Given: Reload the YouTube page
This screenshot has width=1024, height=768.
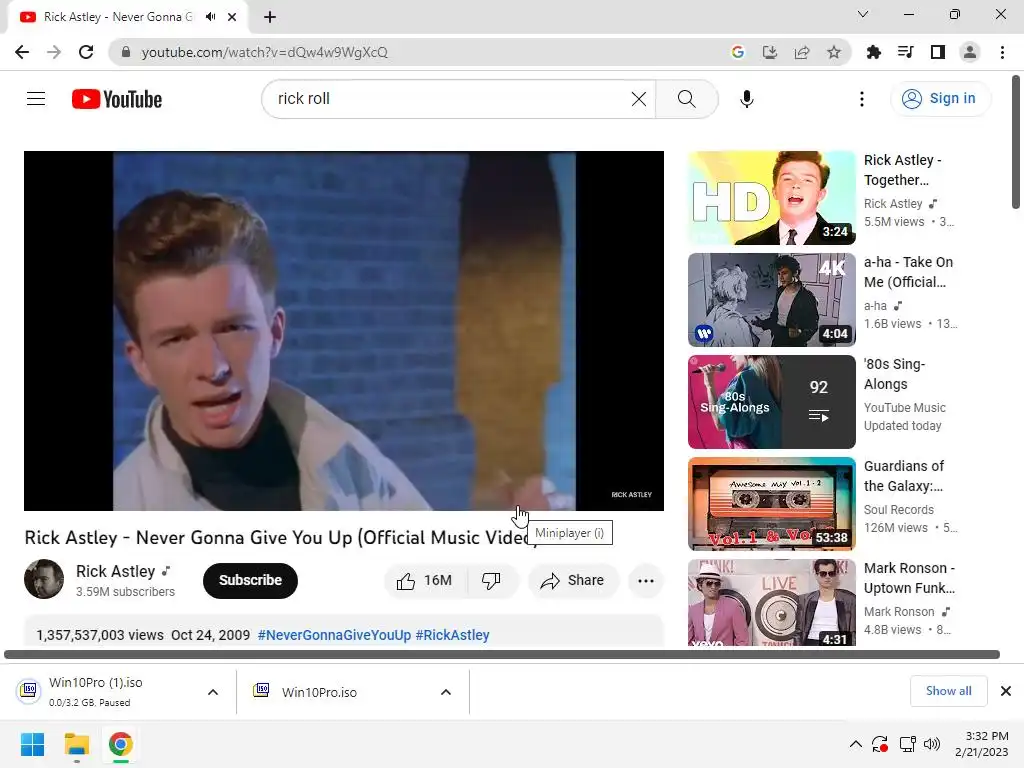Looking at the screenshot, I should pos(86,52).
